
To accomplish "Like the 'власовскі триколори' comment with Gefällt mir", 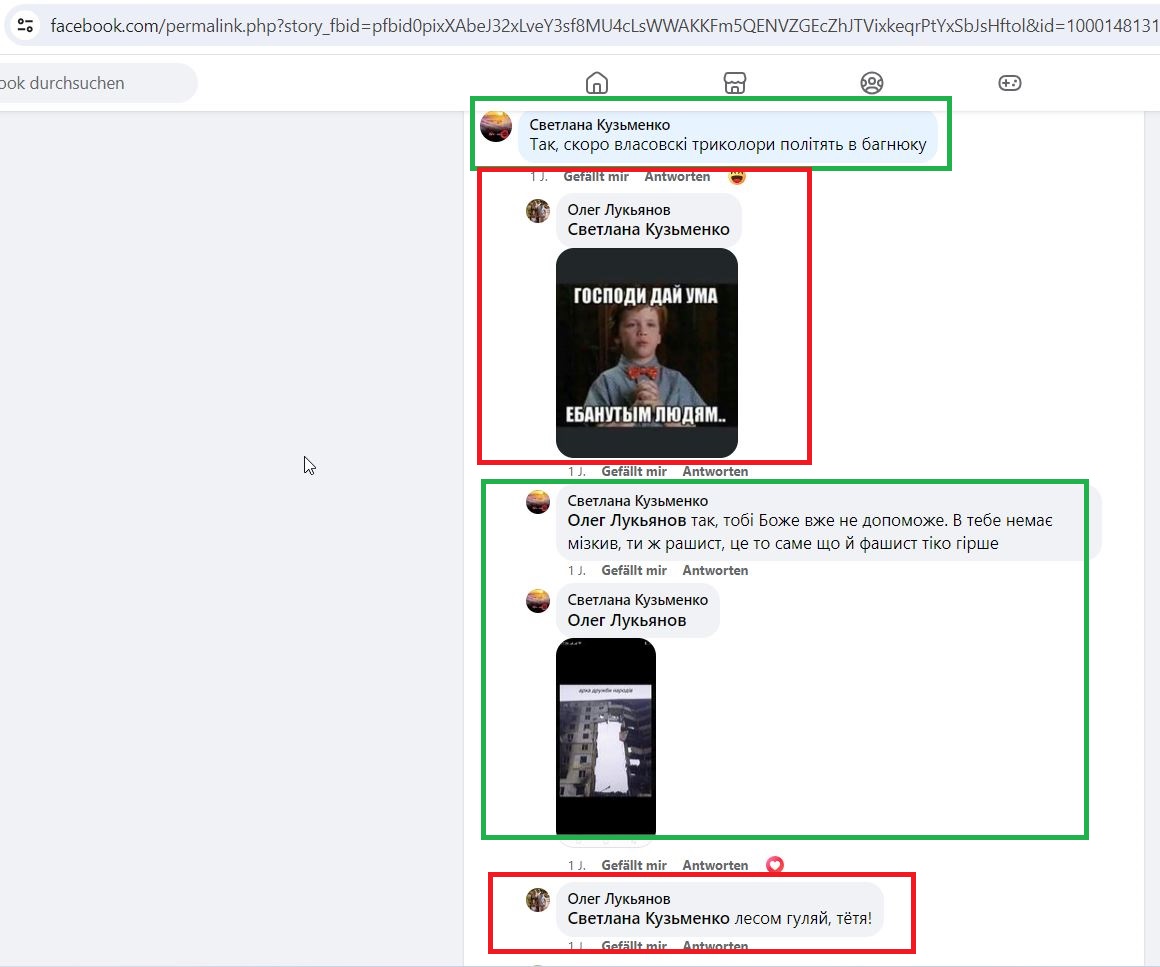I will coord(596,177).
